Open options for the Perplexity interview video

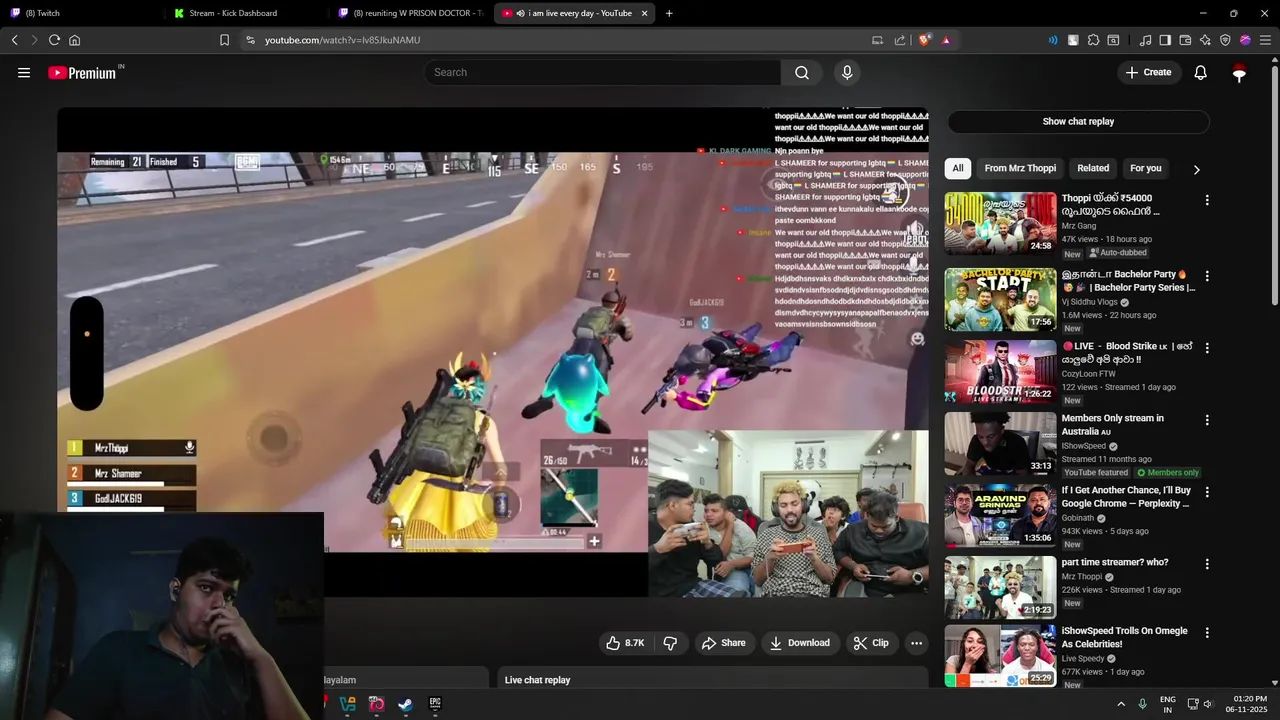(x=1207, y=492)
